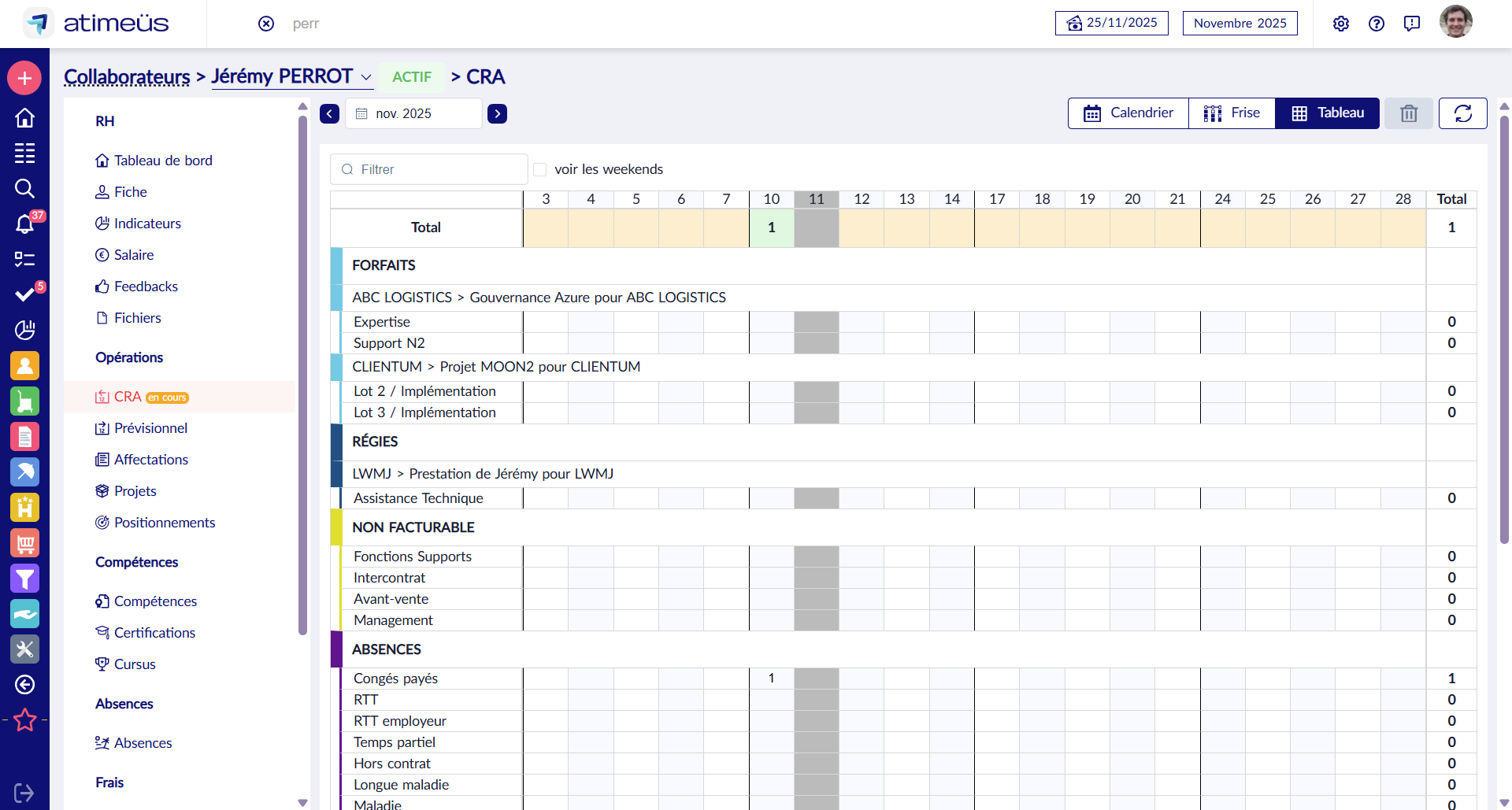Click the refresh button

[1463, 113]
